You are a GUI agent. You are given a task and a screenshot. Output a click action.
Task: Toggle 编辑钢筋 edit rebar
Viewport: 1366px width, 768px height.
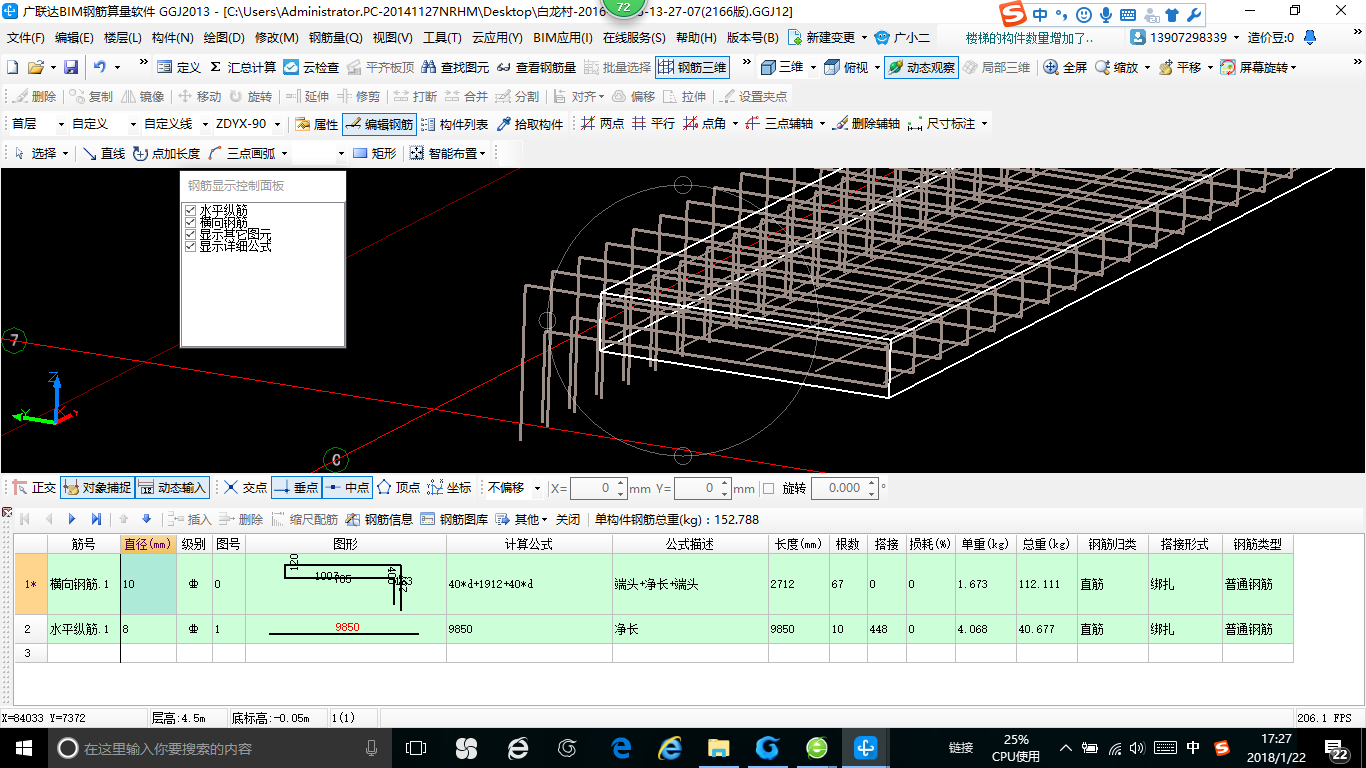pos(379,124)
